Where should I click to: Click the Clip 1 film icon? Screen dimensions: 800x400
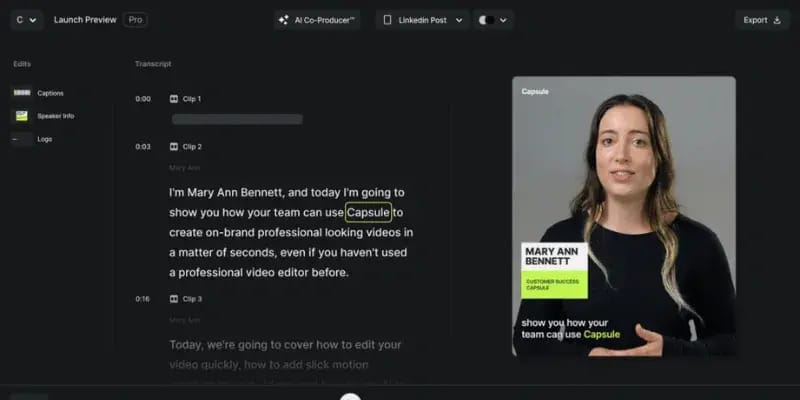[174, 99]
